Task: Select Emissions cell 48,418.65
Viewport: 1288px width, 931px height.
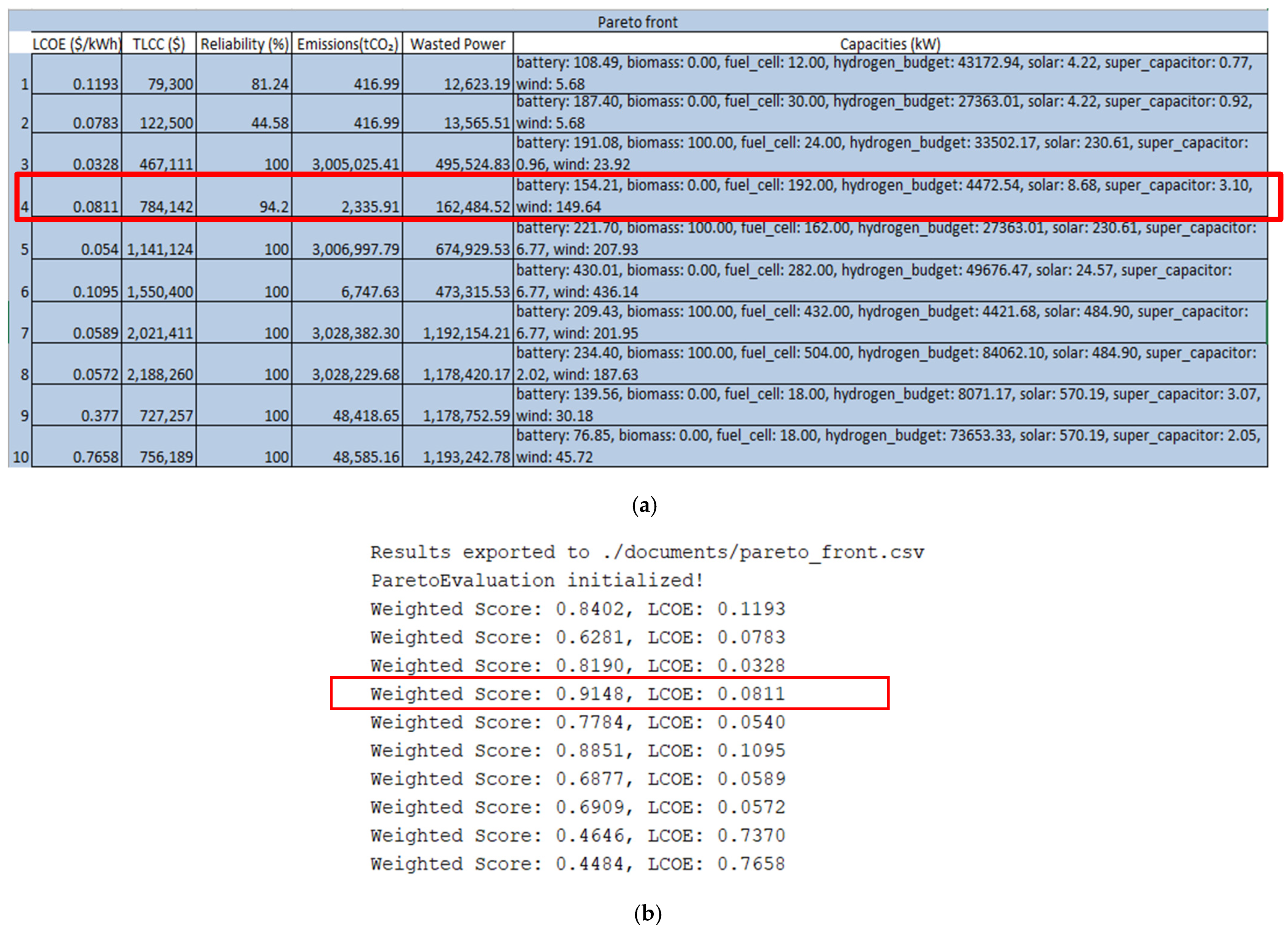Action: point(347,405)
